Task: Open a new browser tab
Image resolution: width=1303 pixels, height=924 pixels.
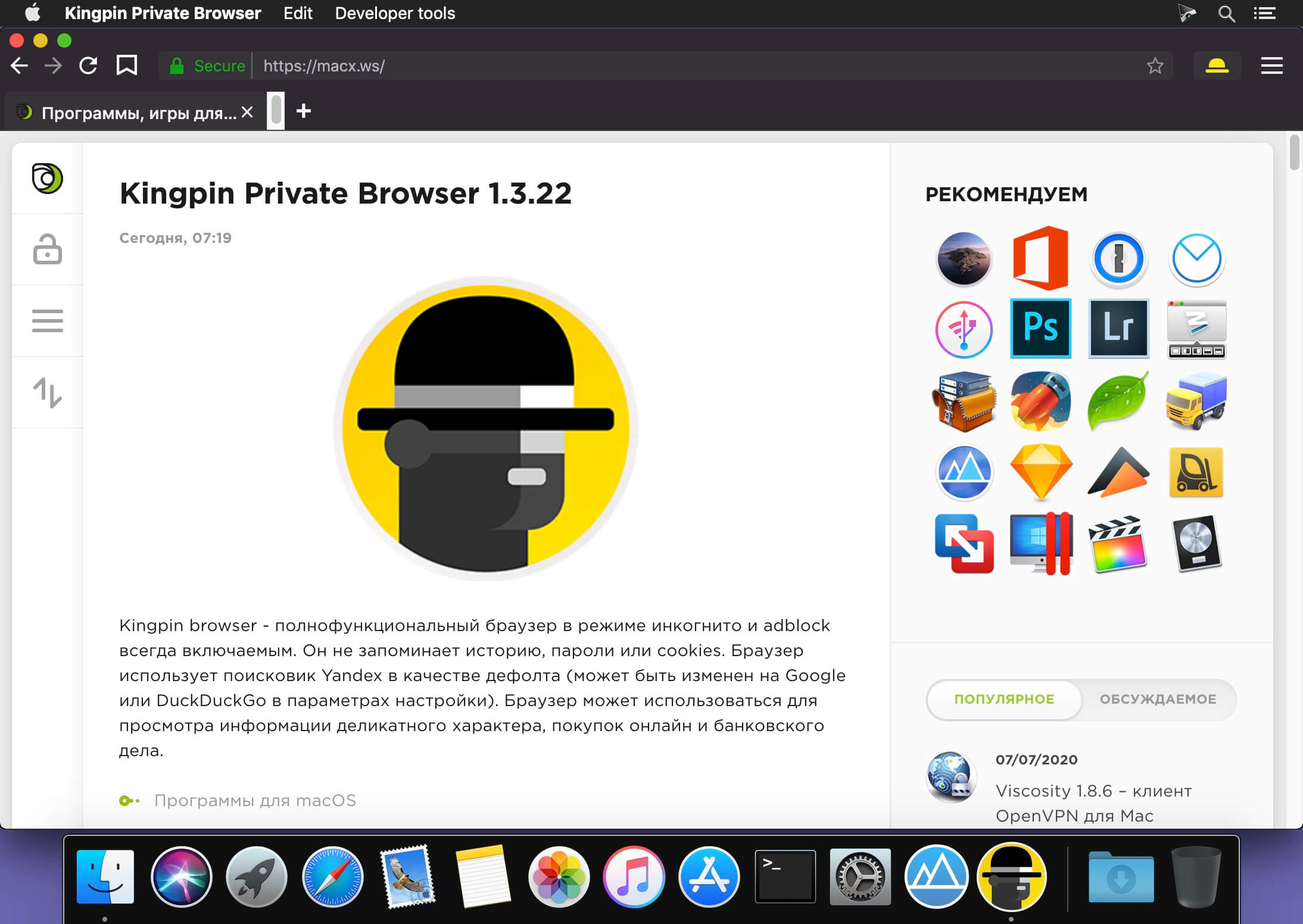Action: pyautogui.click(x=304, y=111)
